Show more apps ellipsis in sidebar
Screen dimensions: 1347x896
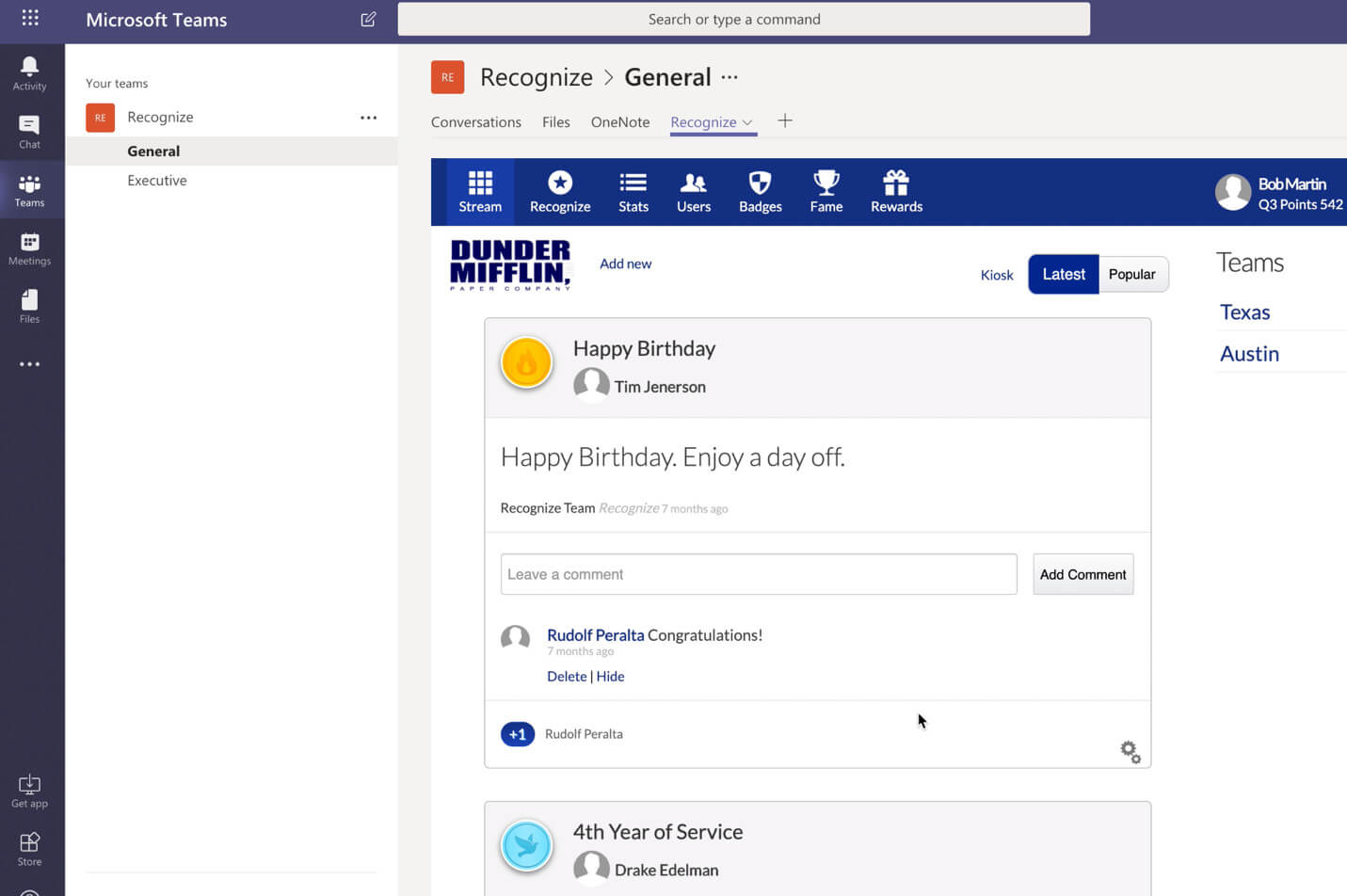[x=29, y=364]
